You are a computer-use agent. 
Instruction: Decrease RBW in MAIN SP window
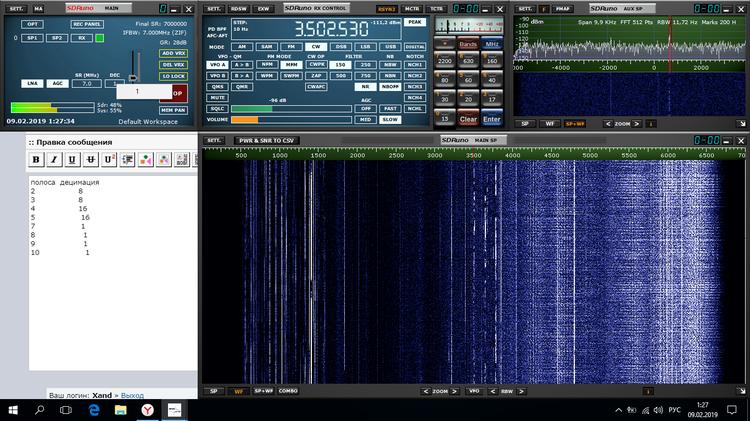tap(493, 391)
